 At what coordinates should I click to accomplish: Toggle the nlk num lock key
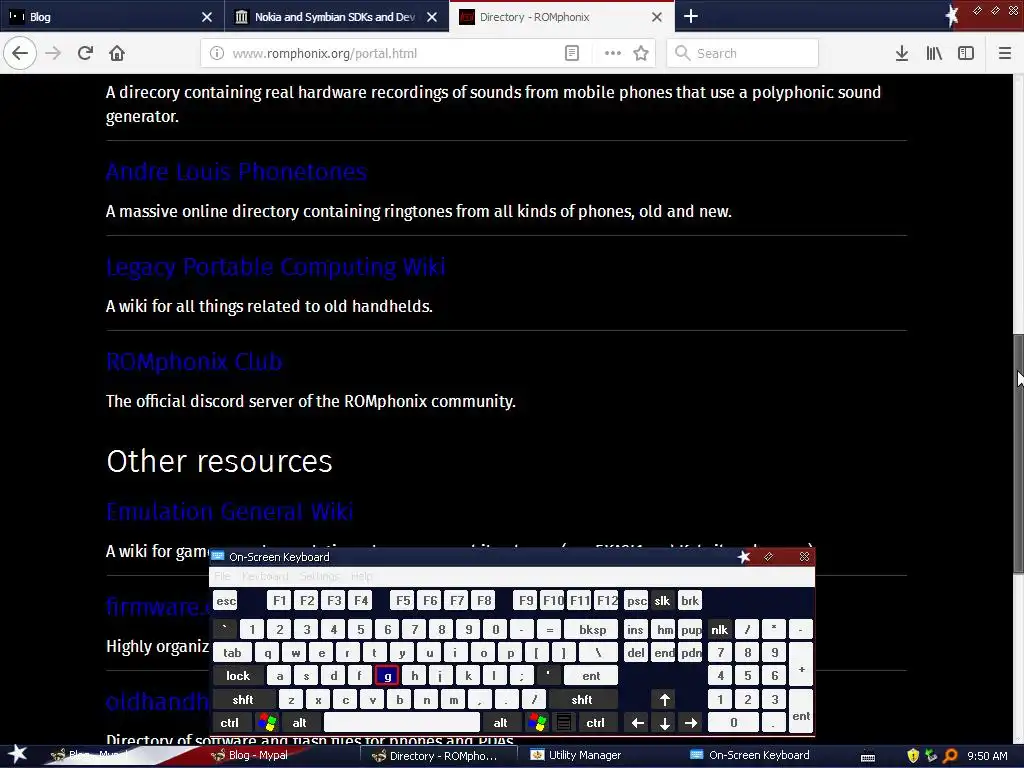pyautogui.click(x=719, y=630)
